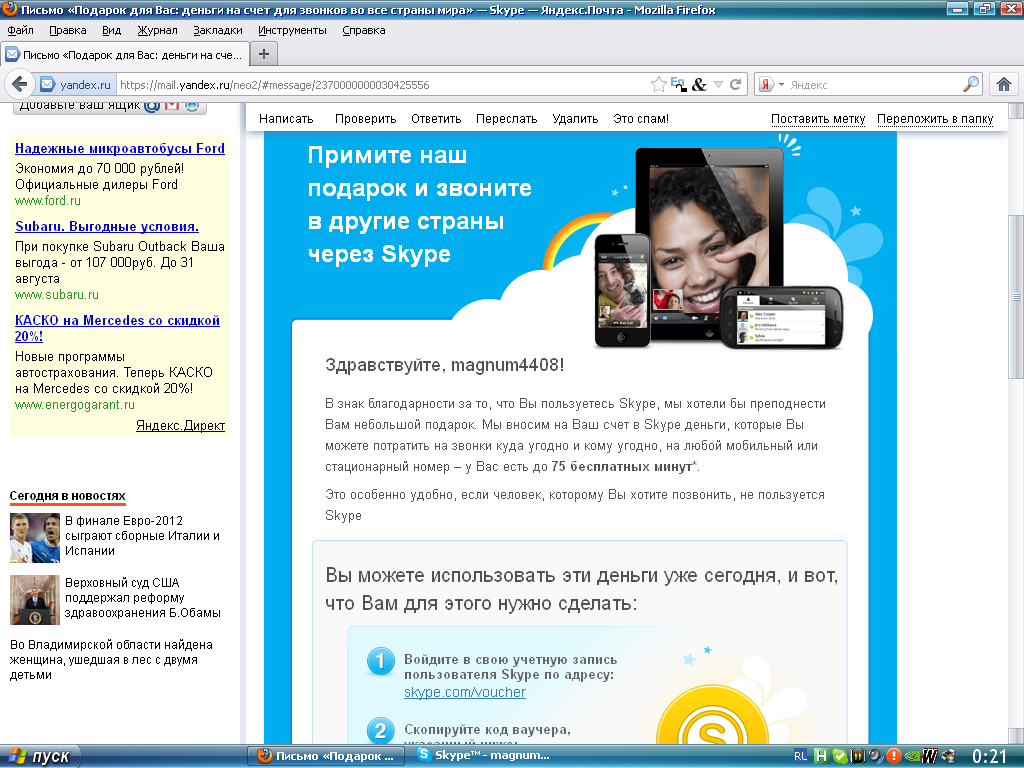The width and height of the screenshot is (1024, 768).
Task: Click Написать to compose a message
Action: 286,119
